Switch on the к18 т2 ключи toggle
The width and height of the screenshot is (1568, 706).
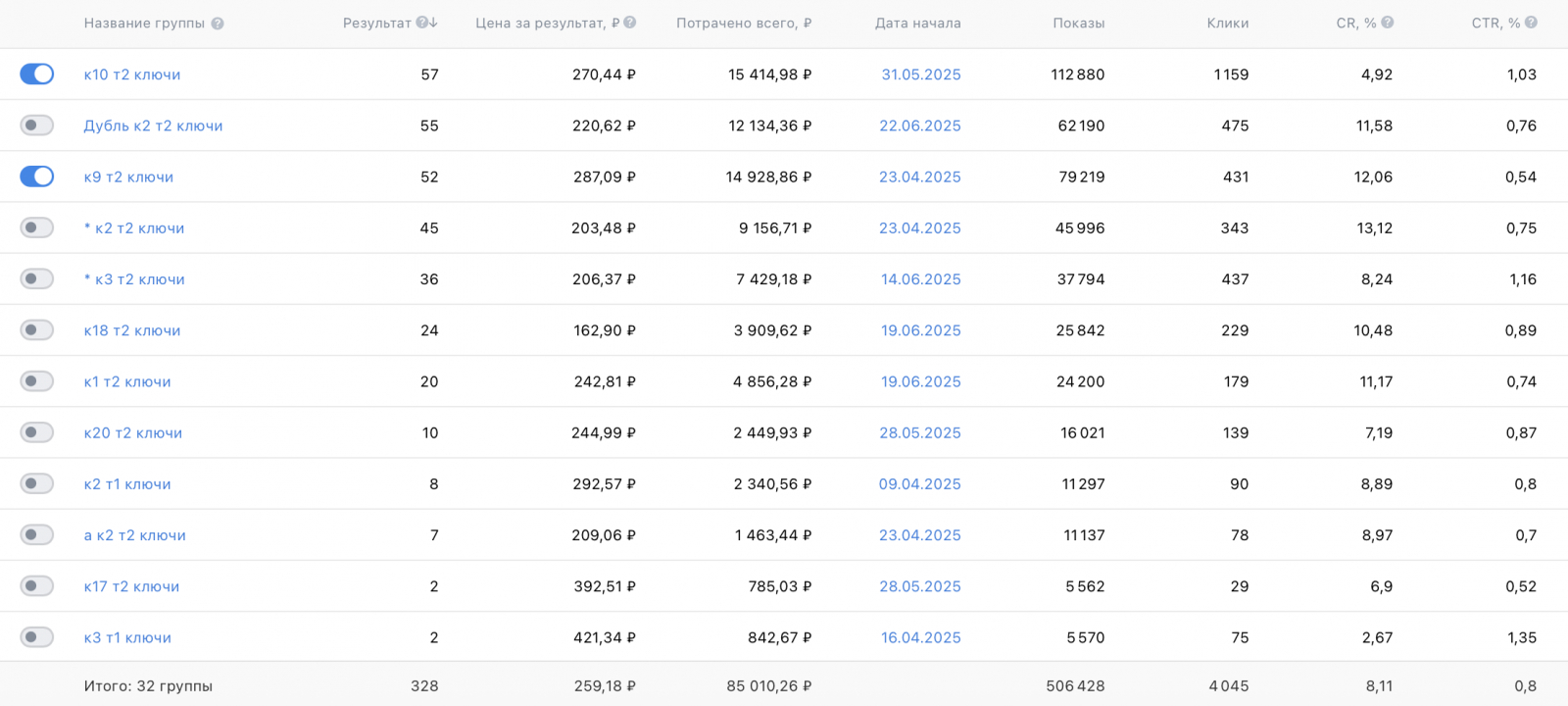click(37, 330)
